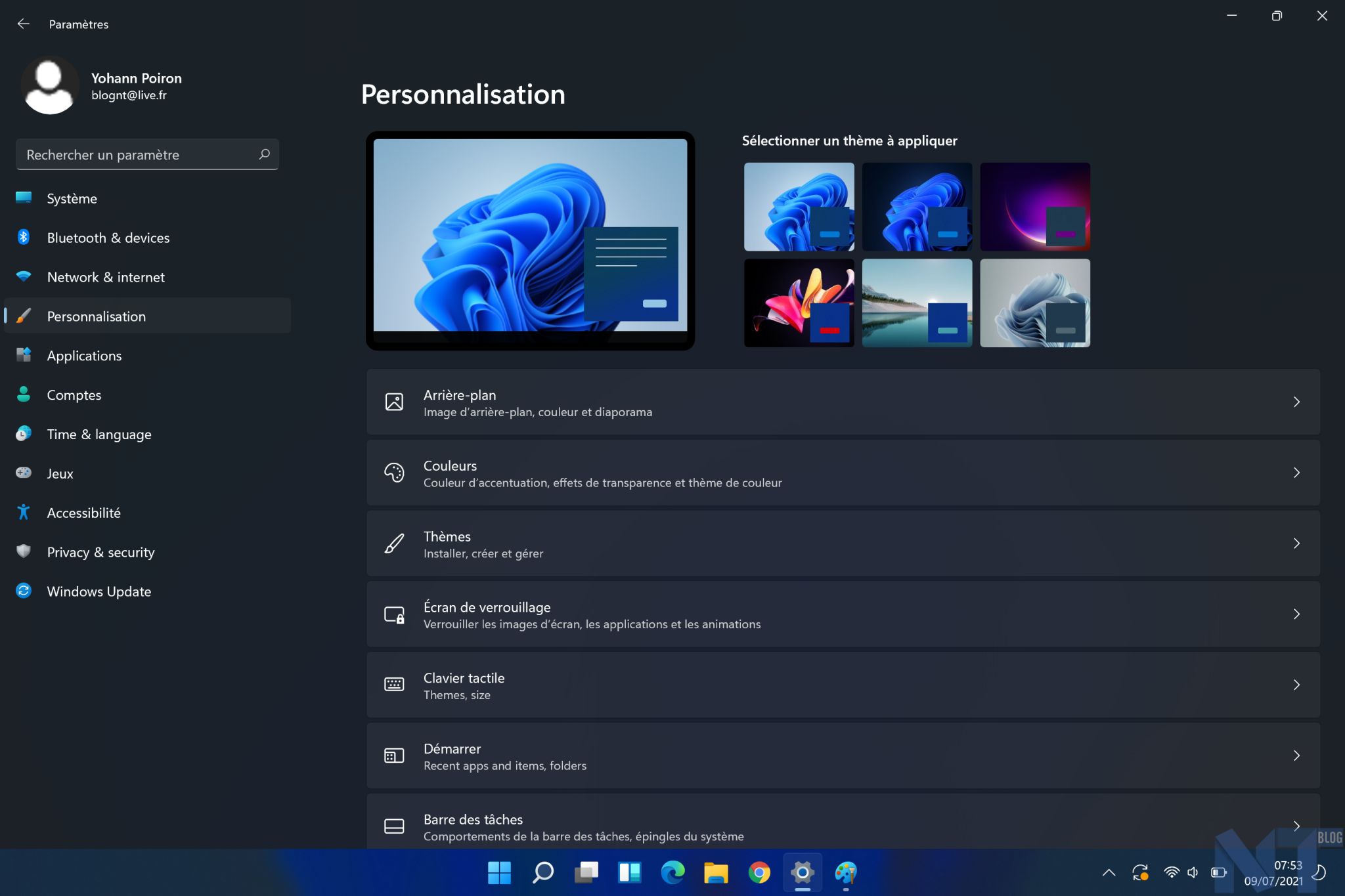Go back using the arrow button

(24, 24)
